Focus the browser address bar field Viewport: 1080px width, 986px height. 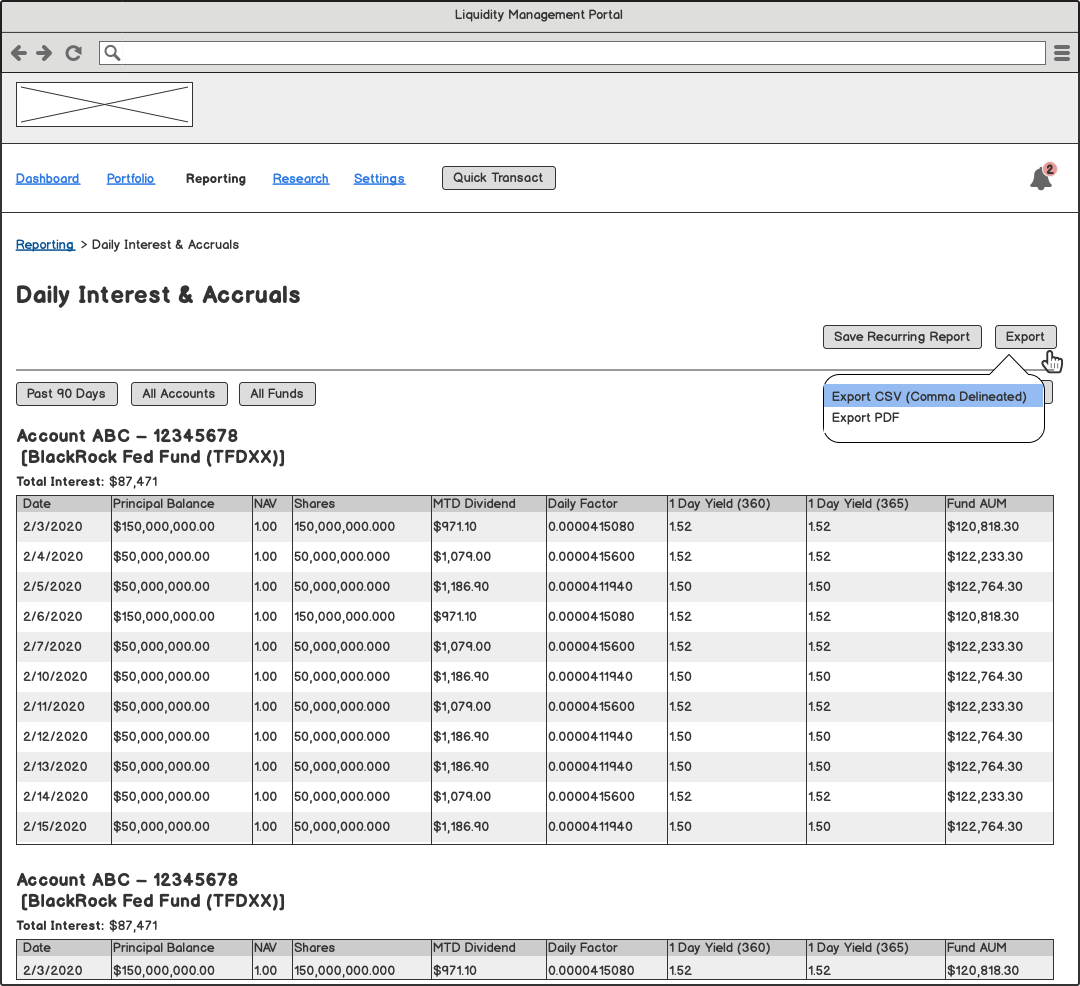pyautogui.click(x=572, y=53)
